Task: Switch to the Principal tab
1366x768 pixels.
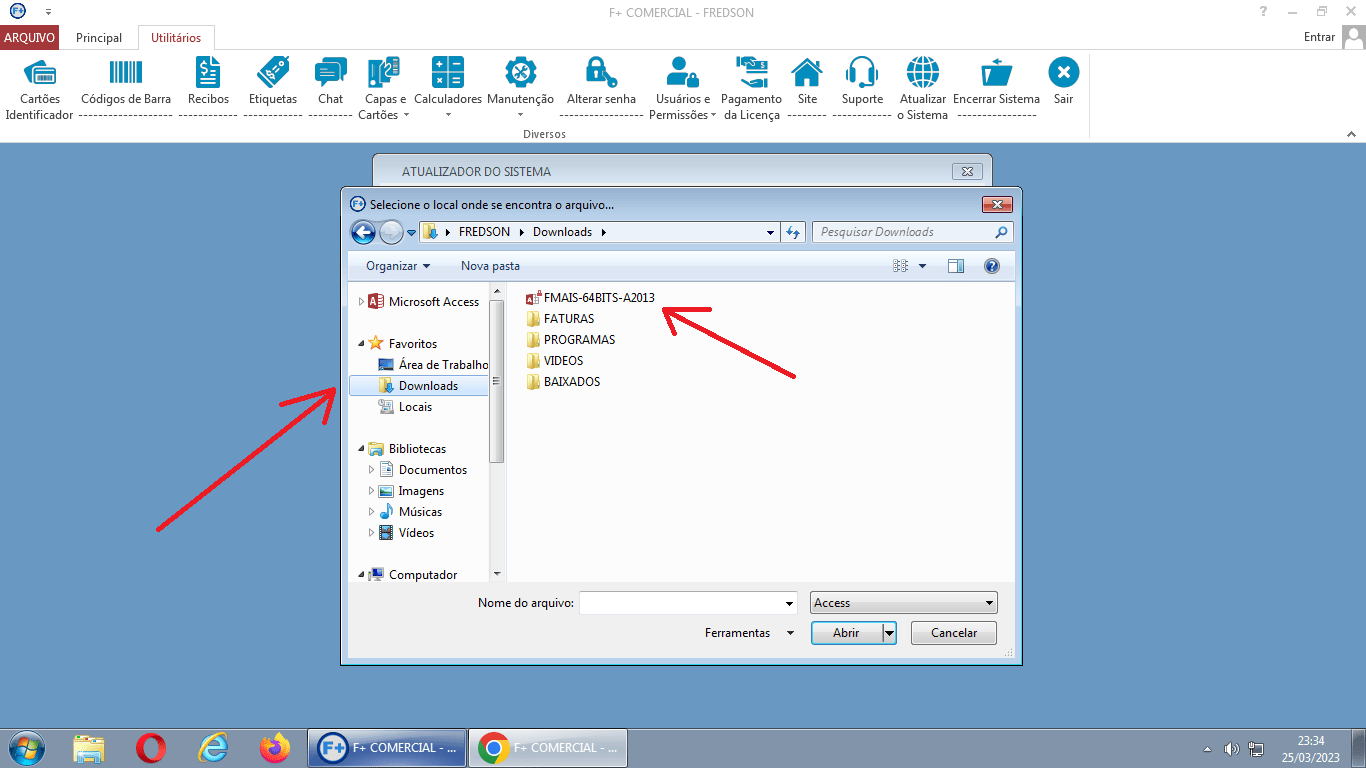Action: (99, 38)
